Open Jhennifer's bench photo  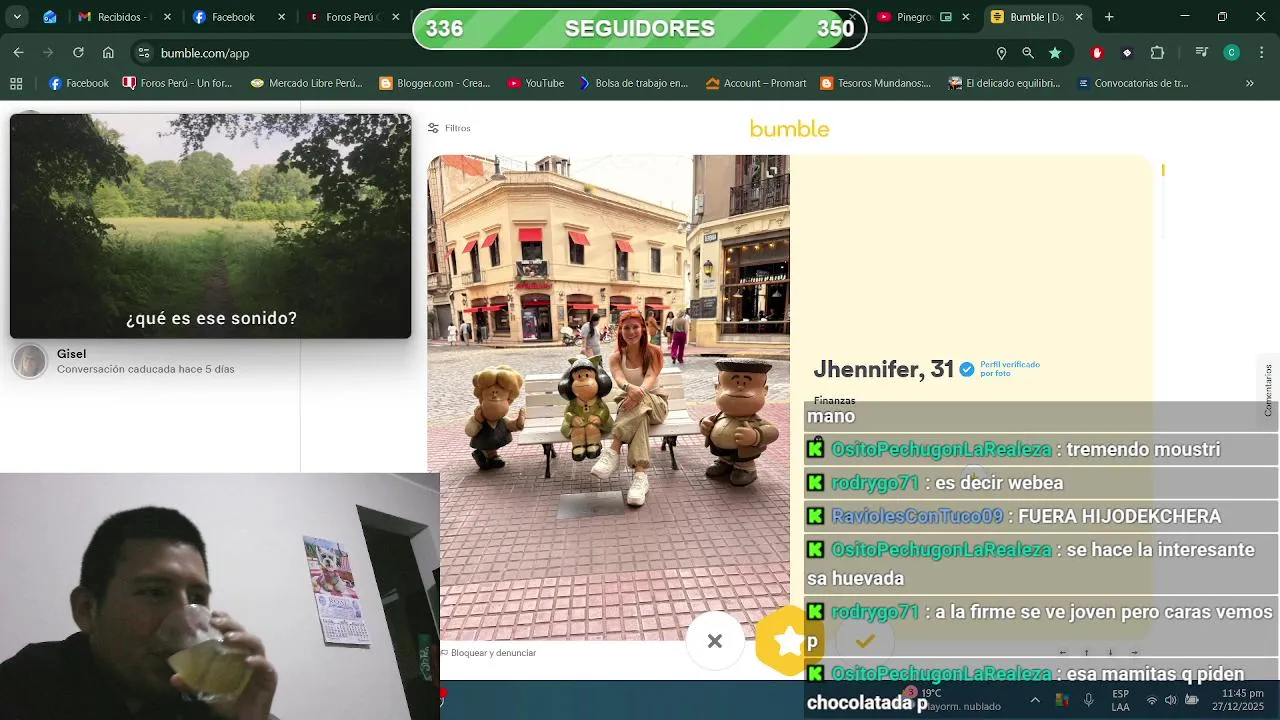[609, 397]
